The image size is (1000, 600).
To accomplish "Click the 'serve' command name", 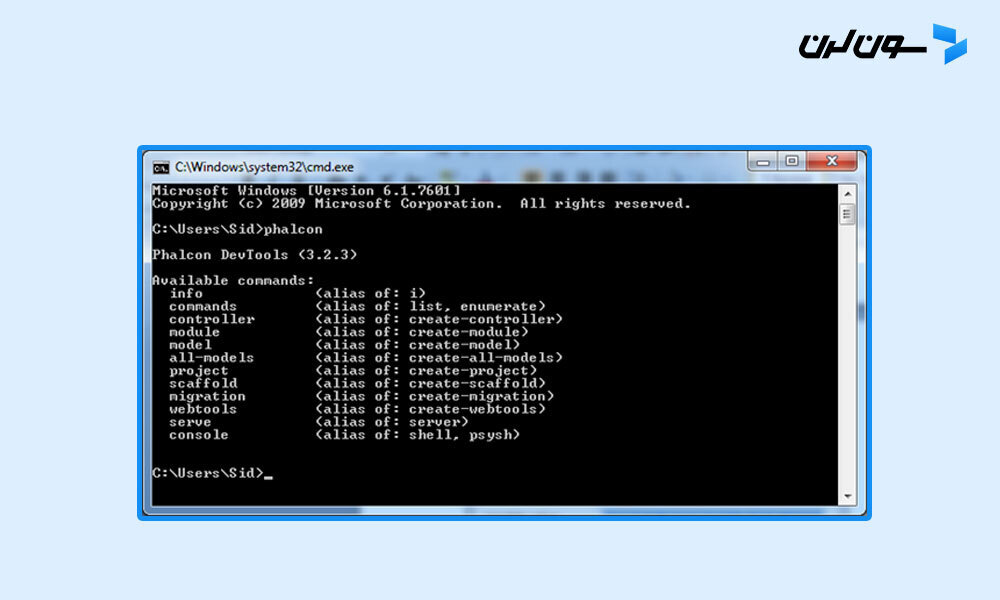I will click(x=190, y=421).
